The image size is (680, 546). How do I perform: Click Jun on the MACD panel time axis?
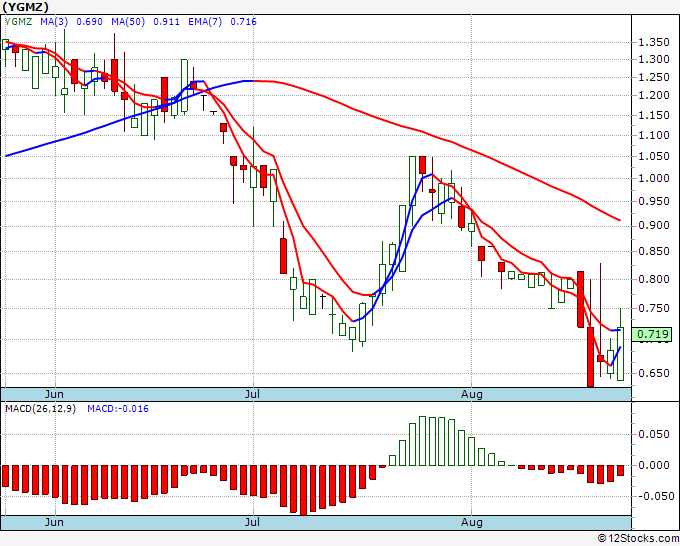pyautogui.click(x=54, y=522)
